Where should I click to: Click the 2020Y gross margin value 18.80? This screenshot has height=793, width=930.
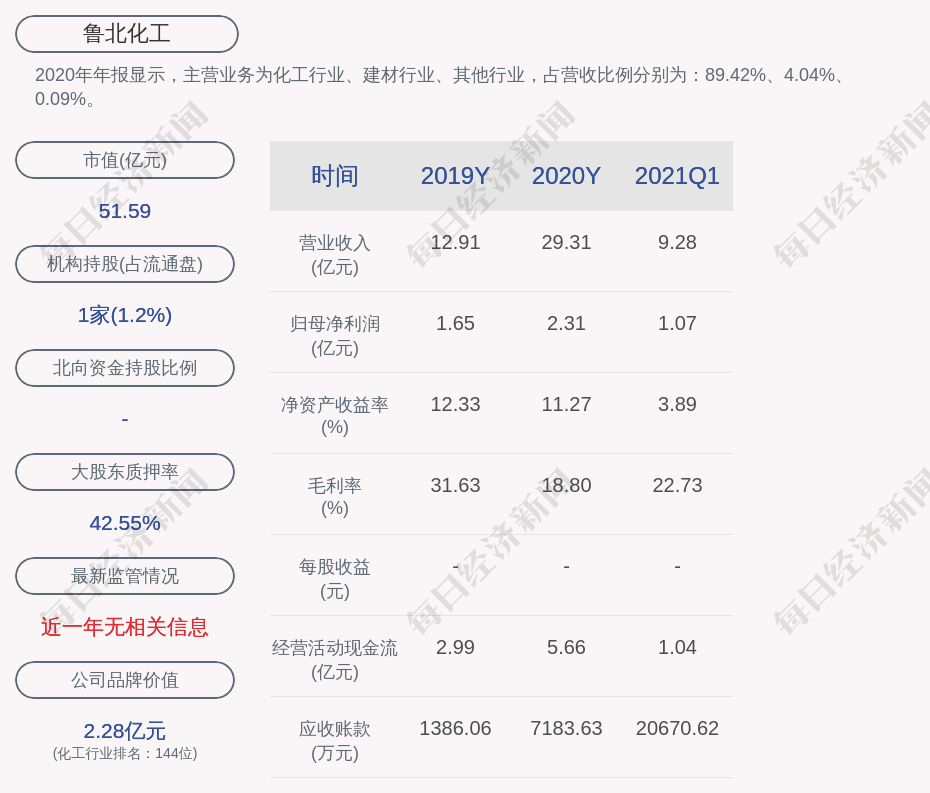point(566,485)
